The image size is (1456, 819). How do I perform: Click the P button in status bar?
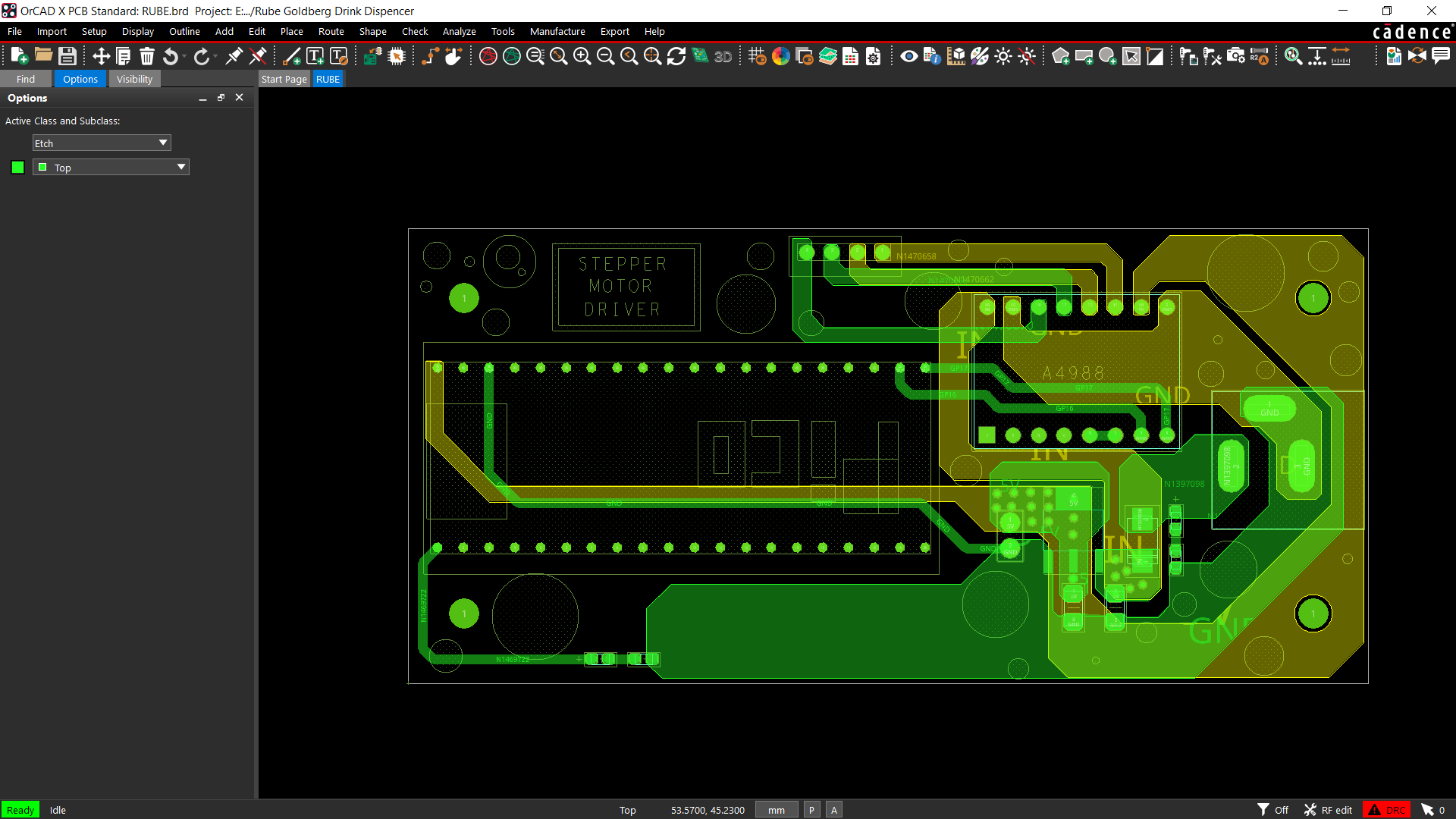(812, 810)
